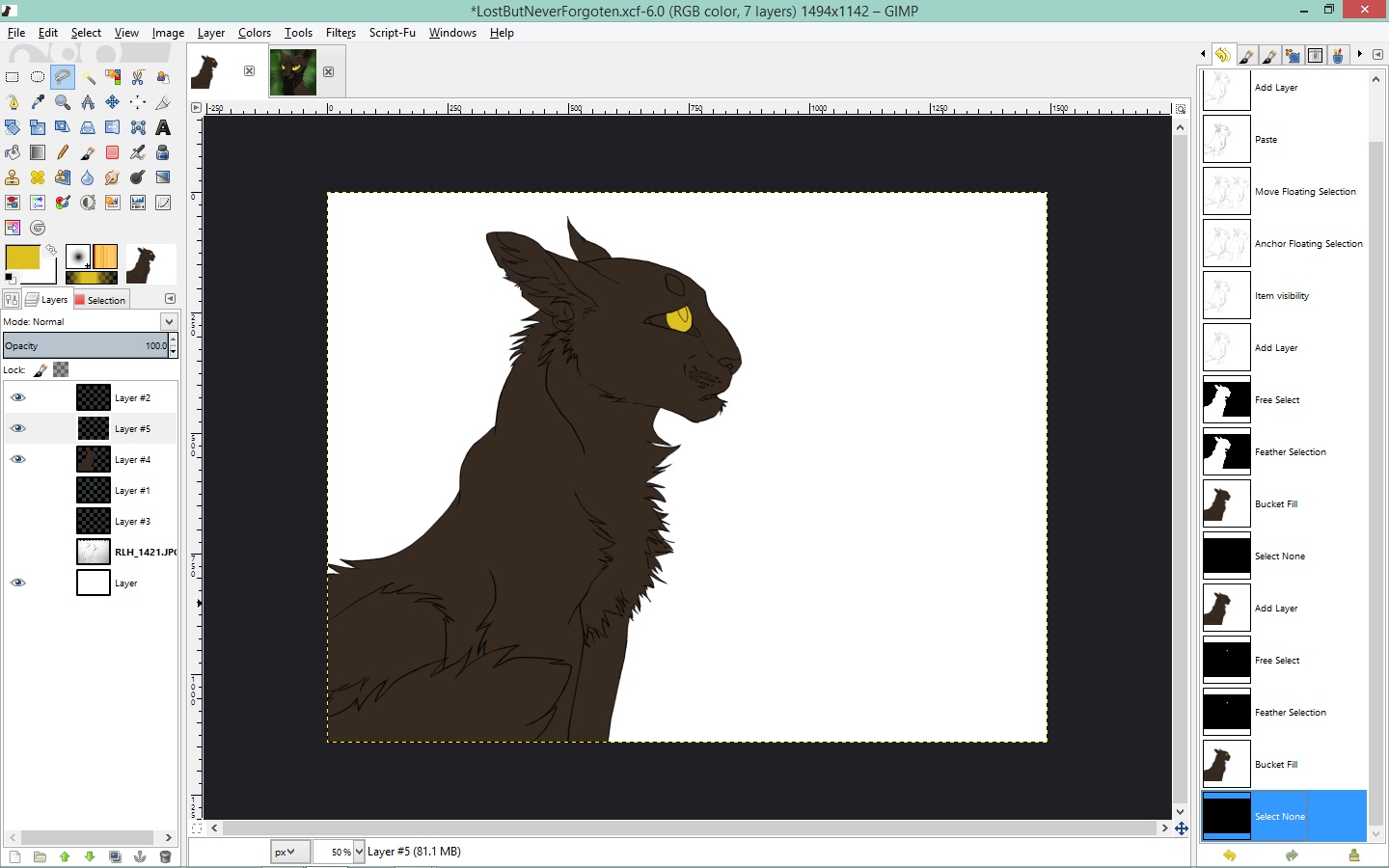
Task: Adjust the layer Opacity slider
Action: (86, 345)
